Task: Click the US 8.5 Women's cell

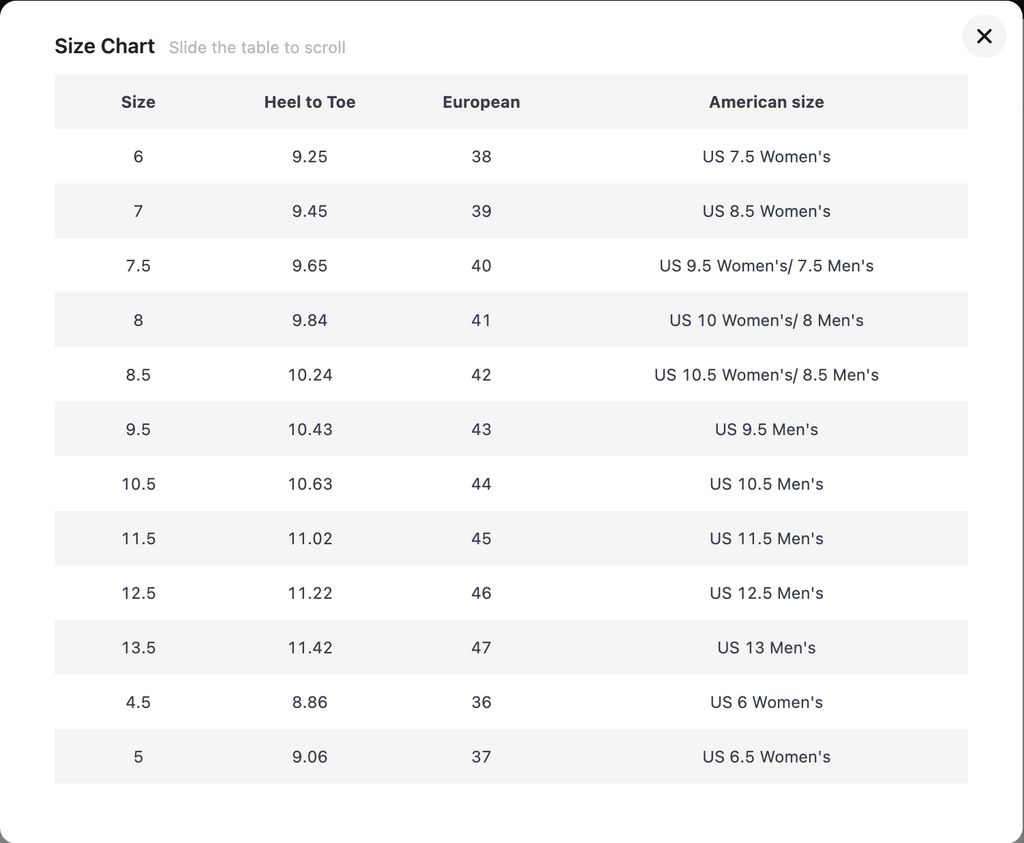Action: (x=766, y=211)
